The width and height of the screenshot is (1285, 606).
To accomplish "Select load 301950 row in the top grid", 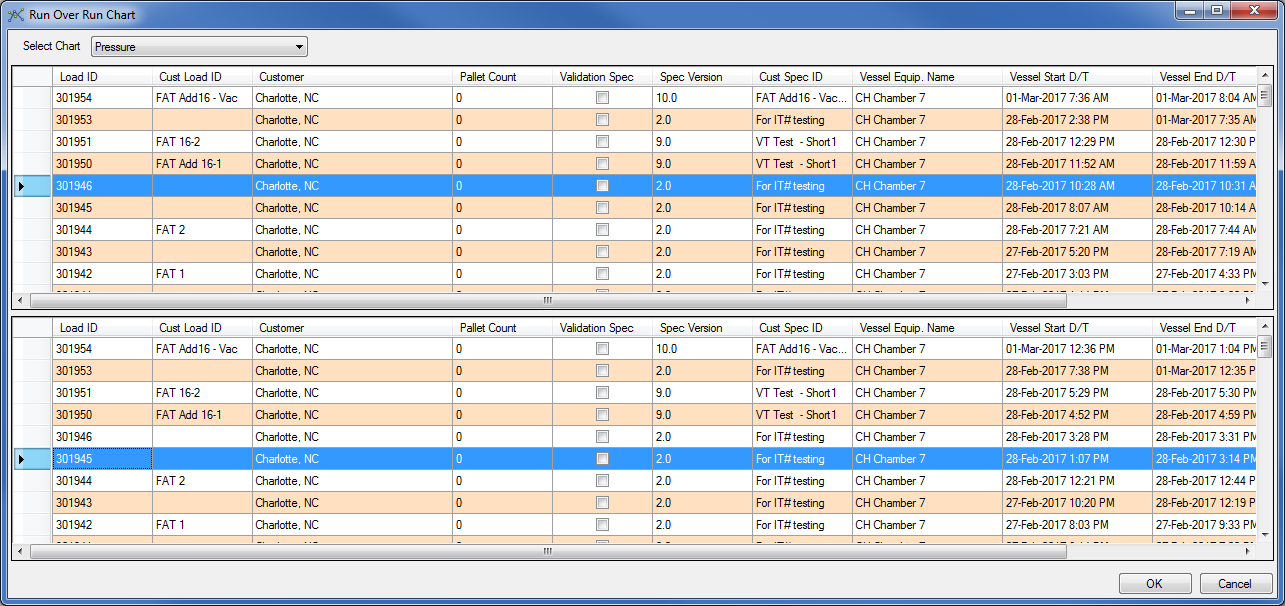I will point(101,164).
